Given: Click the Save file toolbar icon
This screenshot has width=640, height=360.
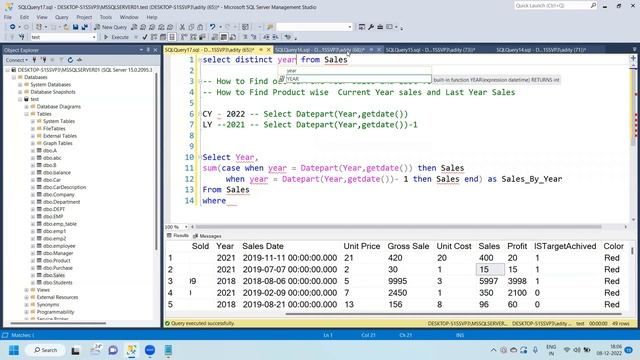Looking at the screenshot, I should pos(76,27).
